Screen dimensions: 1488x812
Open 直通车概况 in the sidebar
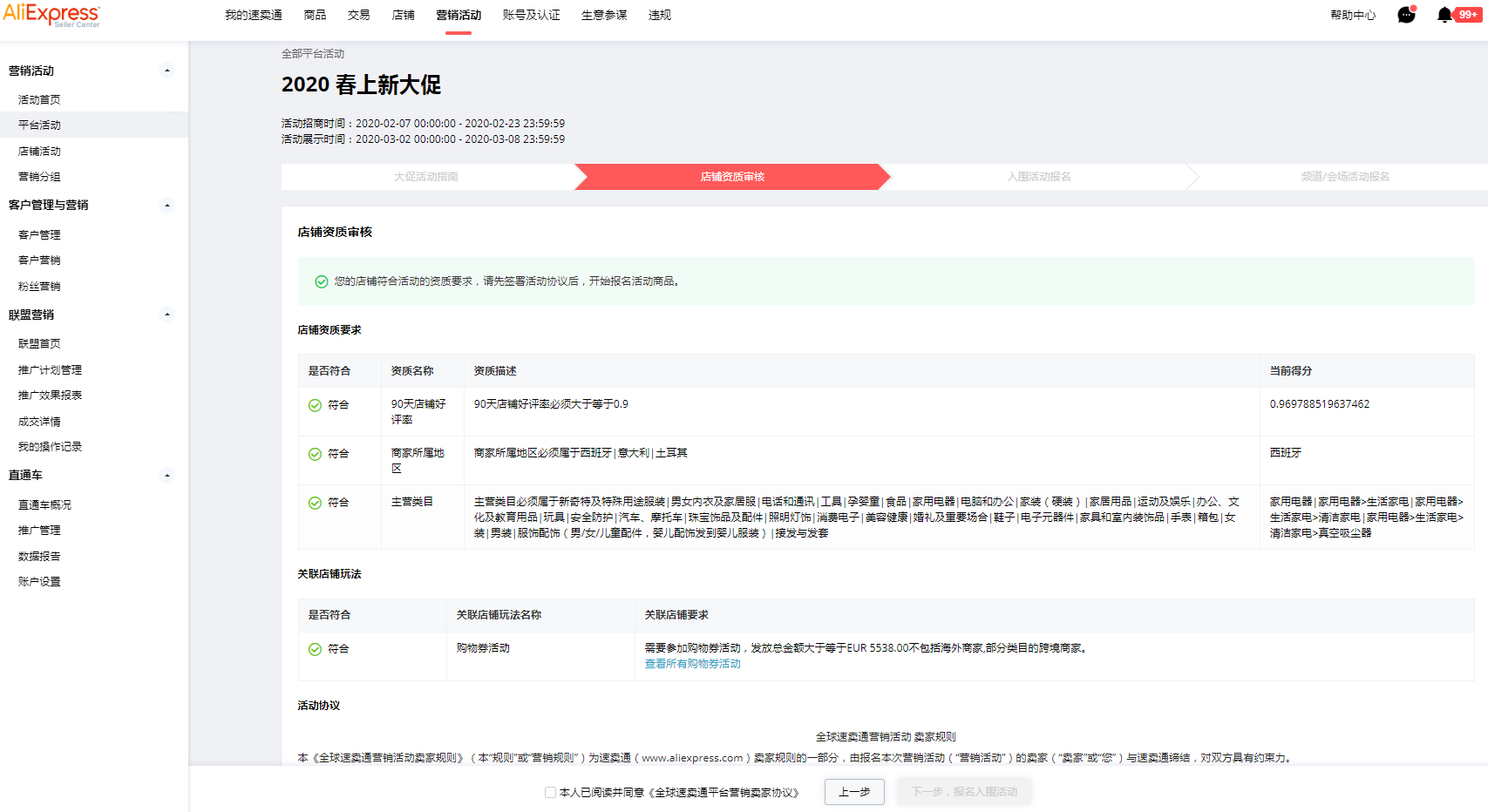[x=44, y=505]
